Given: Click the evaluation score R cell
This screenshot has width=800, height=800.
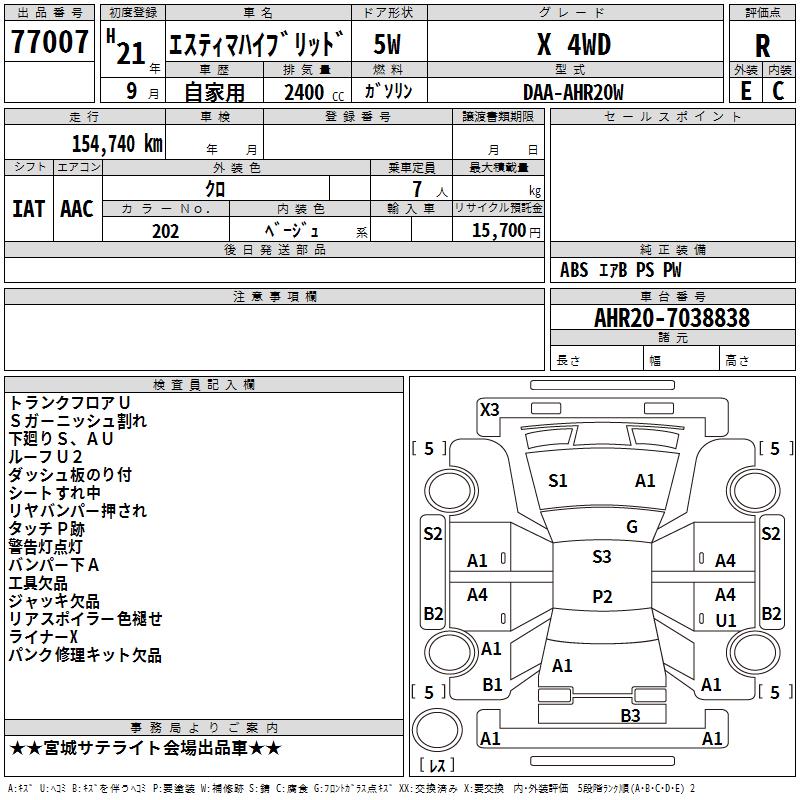Looking at the screenshot, I should (762, 46).
